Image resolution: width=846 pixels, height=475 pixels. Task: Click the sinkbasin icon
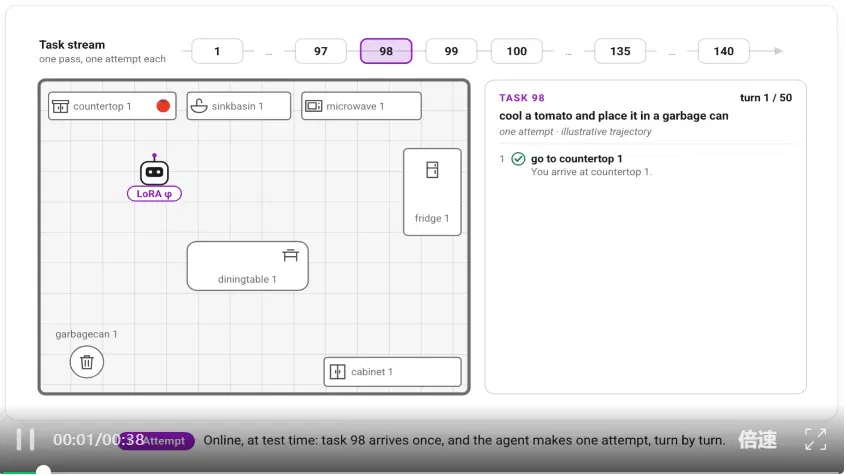click(x=199, y=106)
